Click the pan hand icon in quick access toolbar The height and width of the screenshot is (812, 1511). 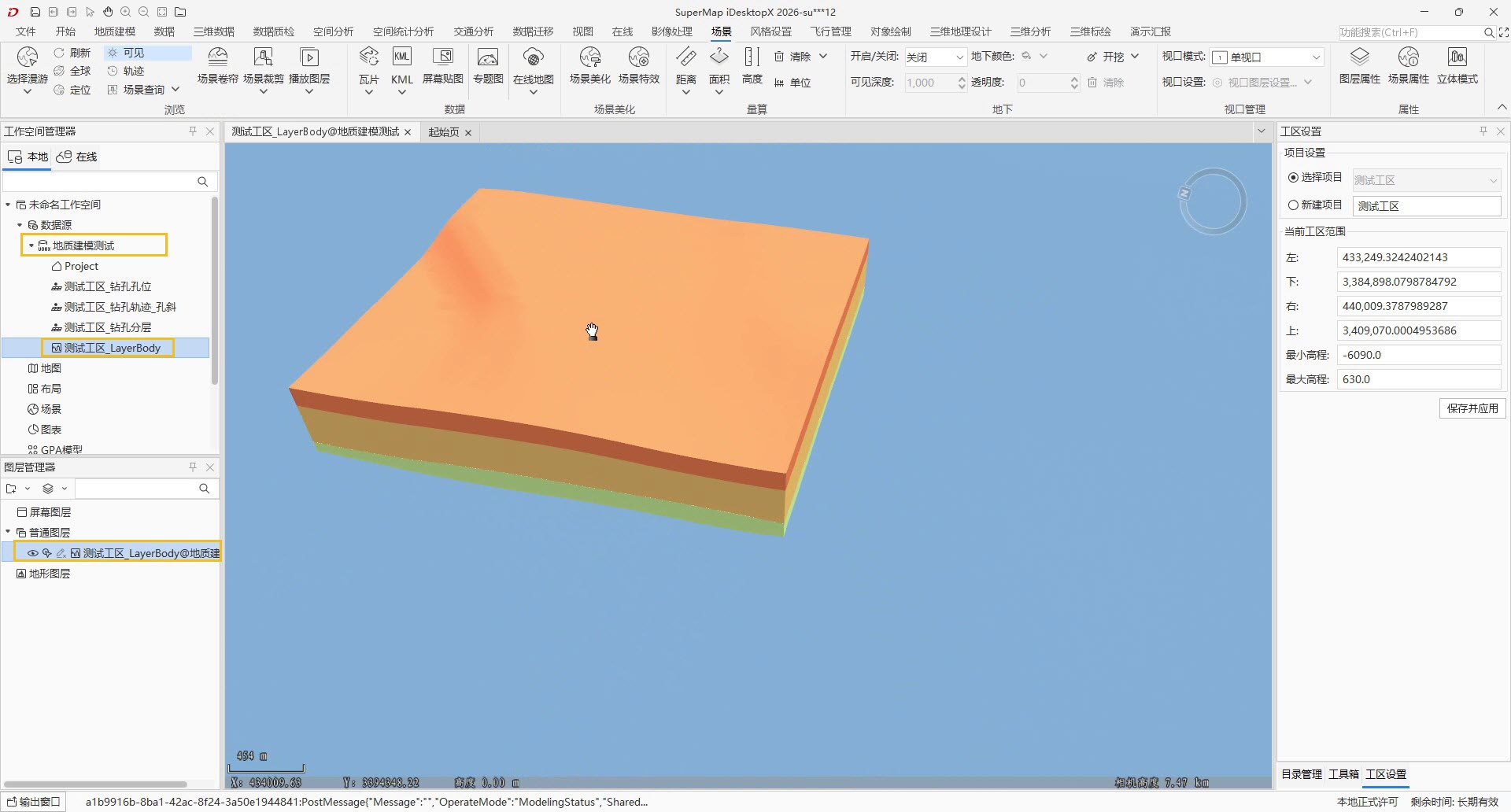[x=108, y=12]
